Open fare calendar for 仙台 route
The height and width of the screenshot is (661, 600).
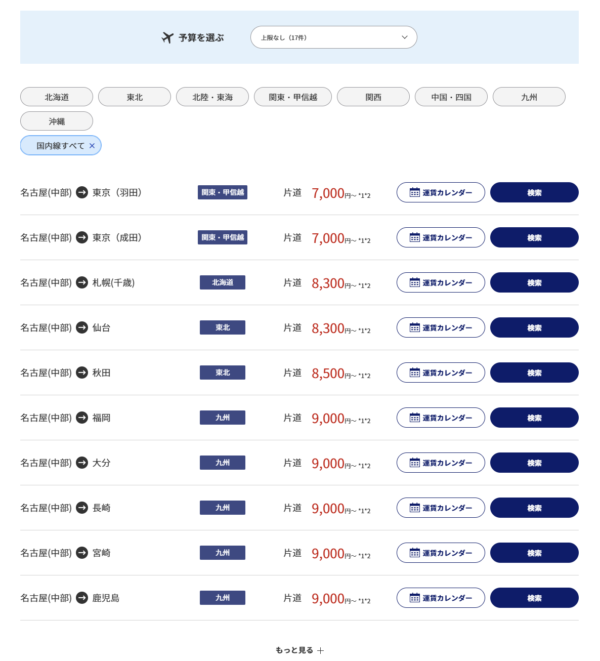(441, 328)
